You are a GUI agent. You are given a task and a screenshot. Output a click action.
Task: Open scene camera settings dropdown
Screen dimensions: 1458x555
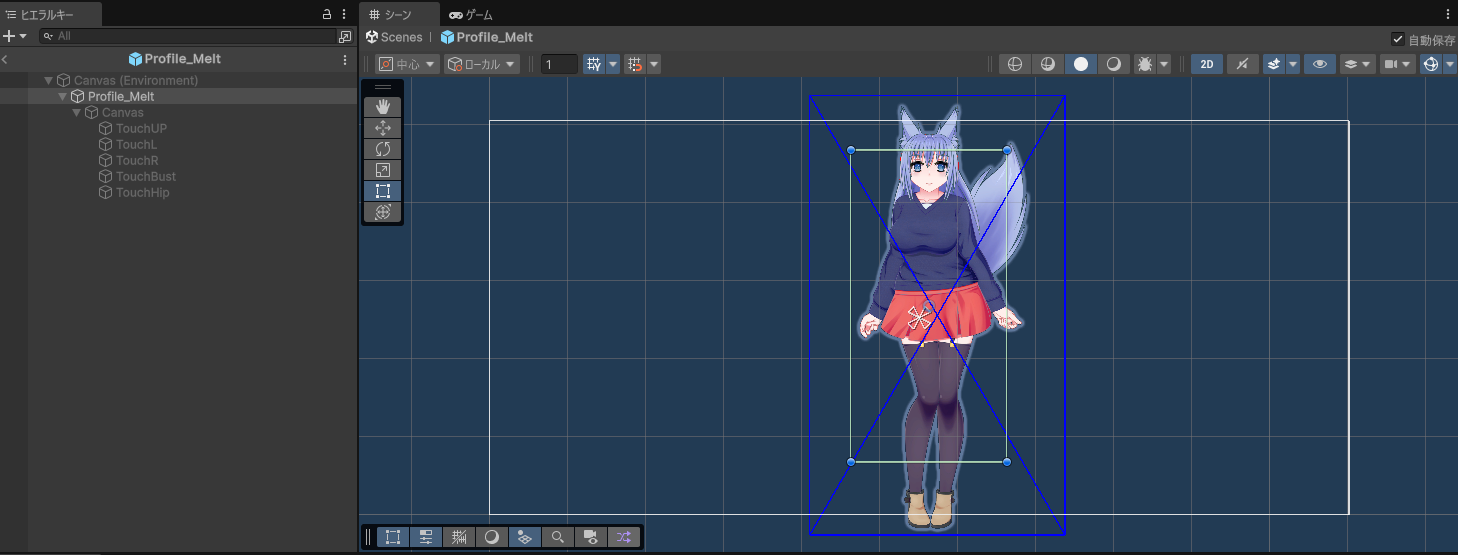1398,64
